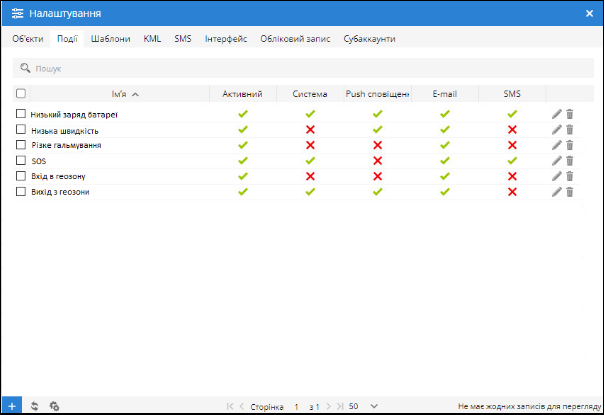The width and height of the screenshot is (605, 415).
Task: Click the Push сповіщення column header
Action: 377,94
